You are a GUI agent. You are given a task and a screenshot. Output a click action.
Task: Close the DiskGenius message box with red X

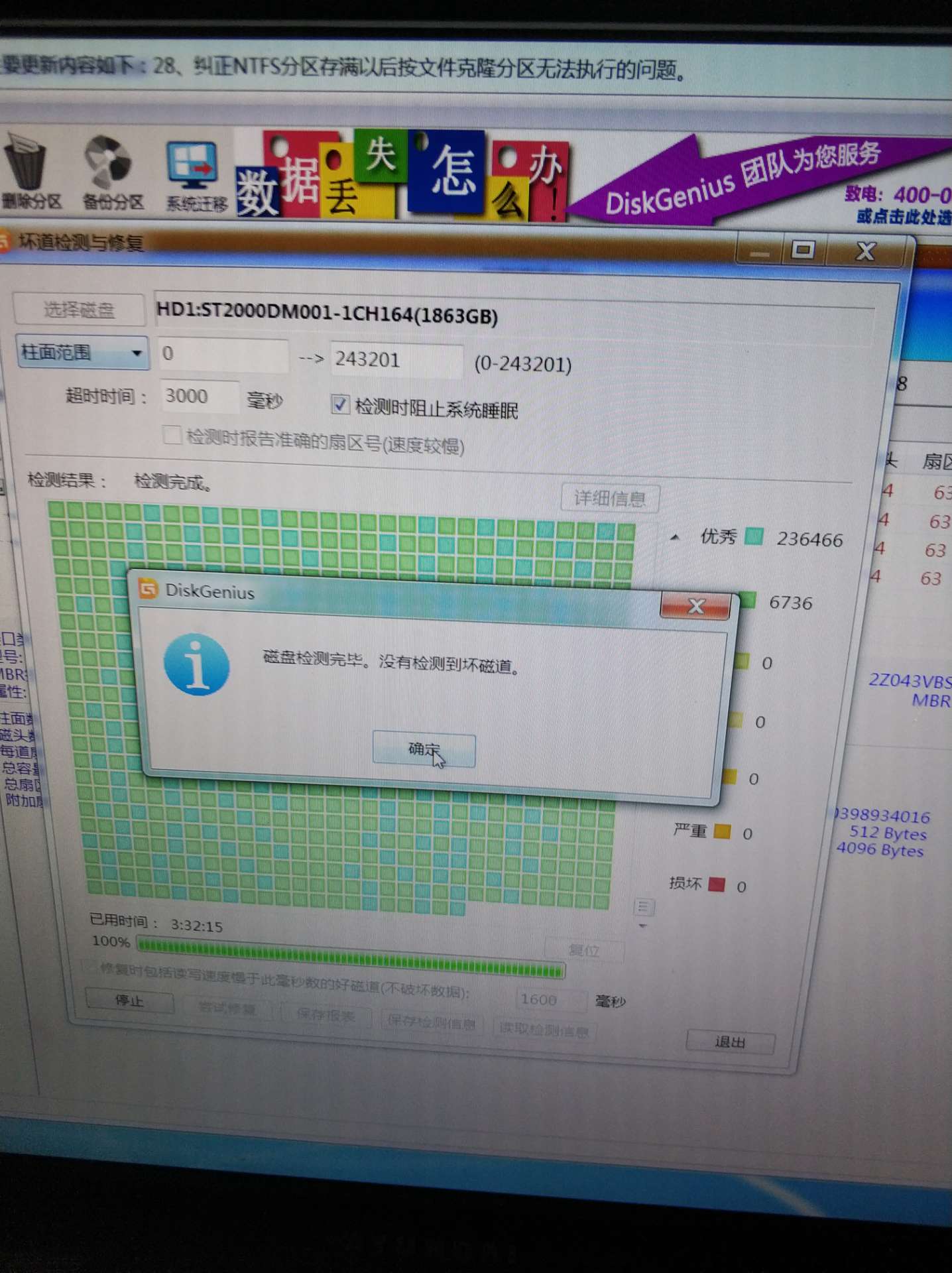[695, 606]
